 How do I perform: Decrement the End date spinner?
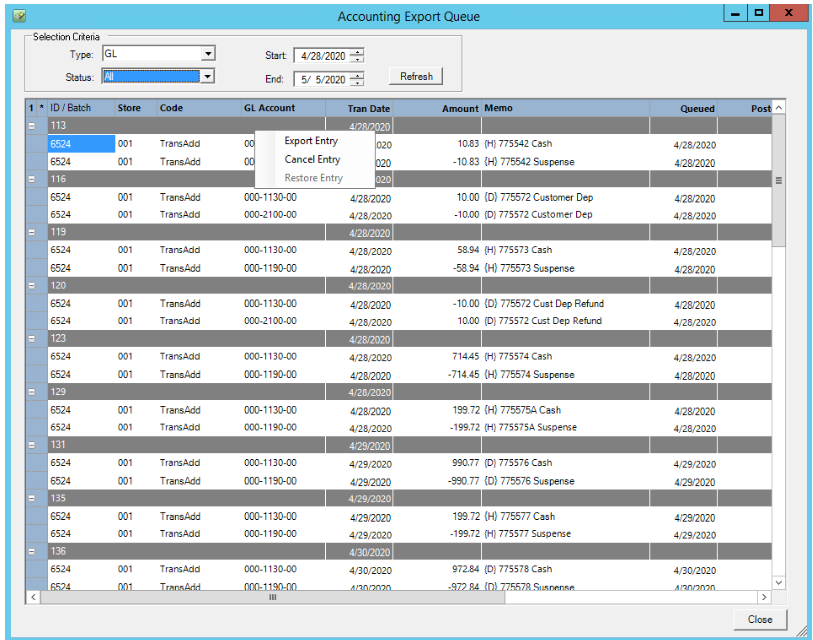tap(358, 83)
